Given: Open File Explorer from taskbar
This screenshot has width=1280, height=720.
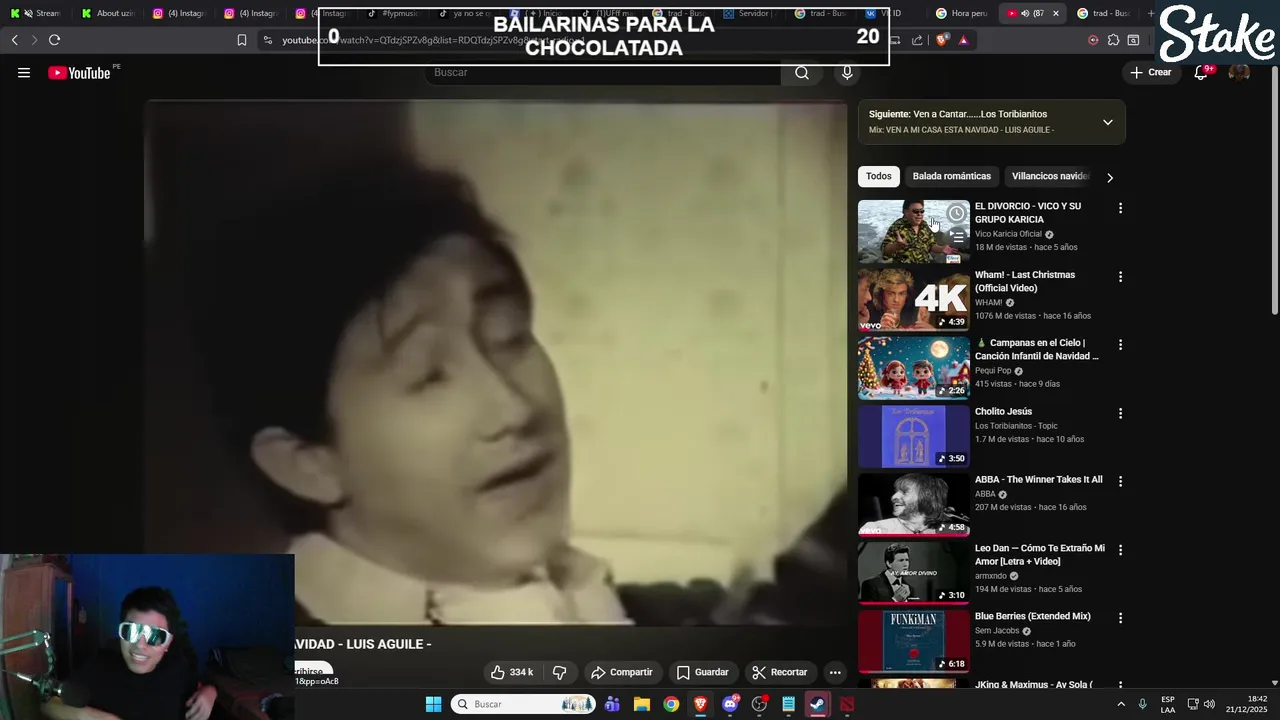Looking at the screenshot, I should [642, 704].
